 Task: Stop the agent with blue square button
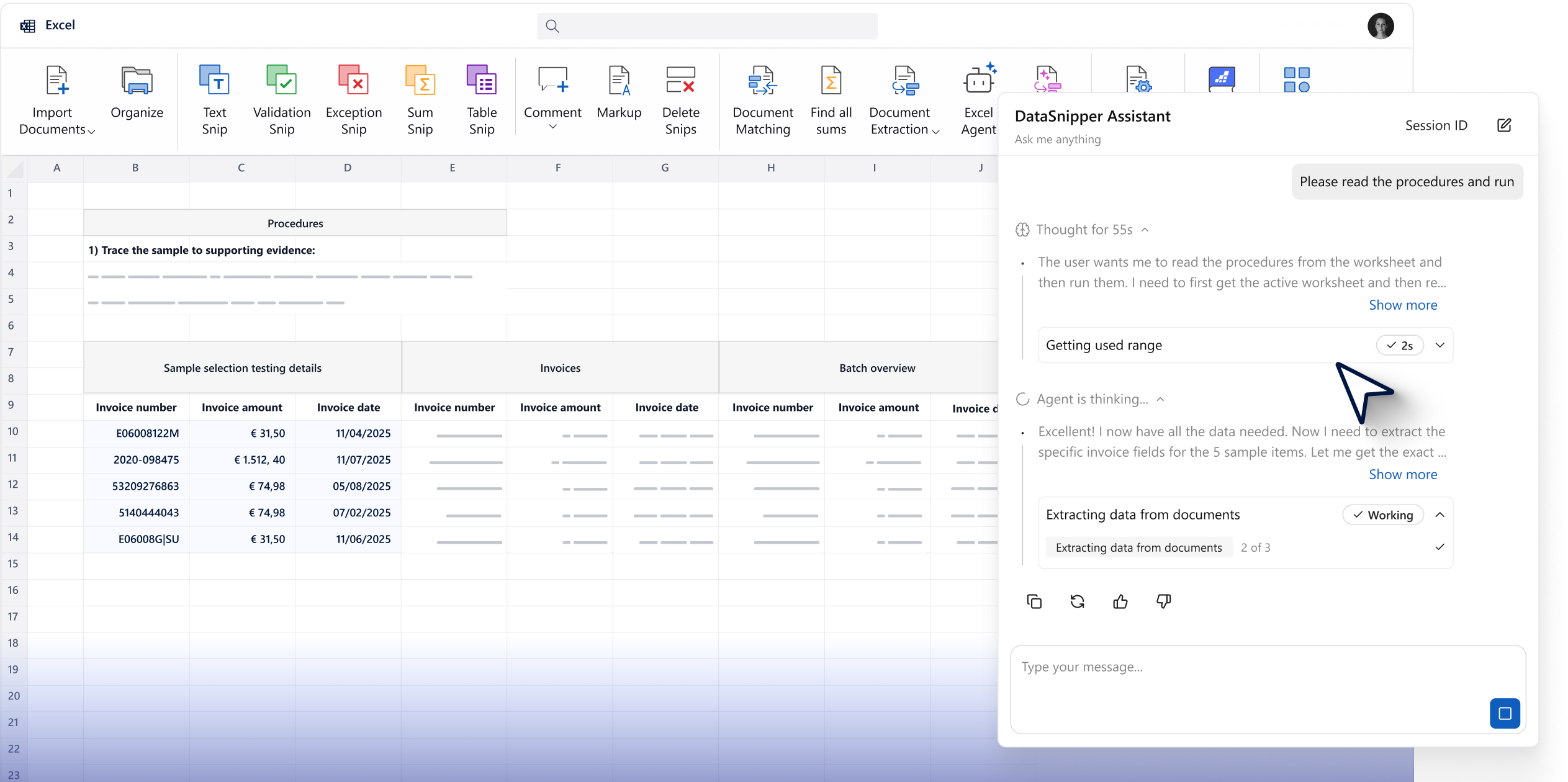click(1505, 713)
